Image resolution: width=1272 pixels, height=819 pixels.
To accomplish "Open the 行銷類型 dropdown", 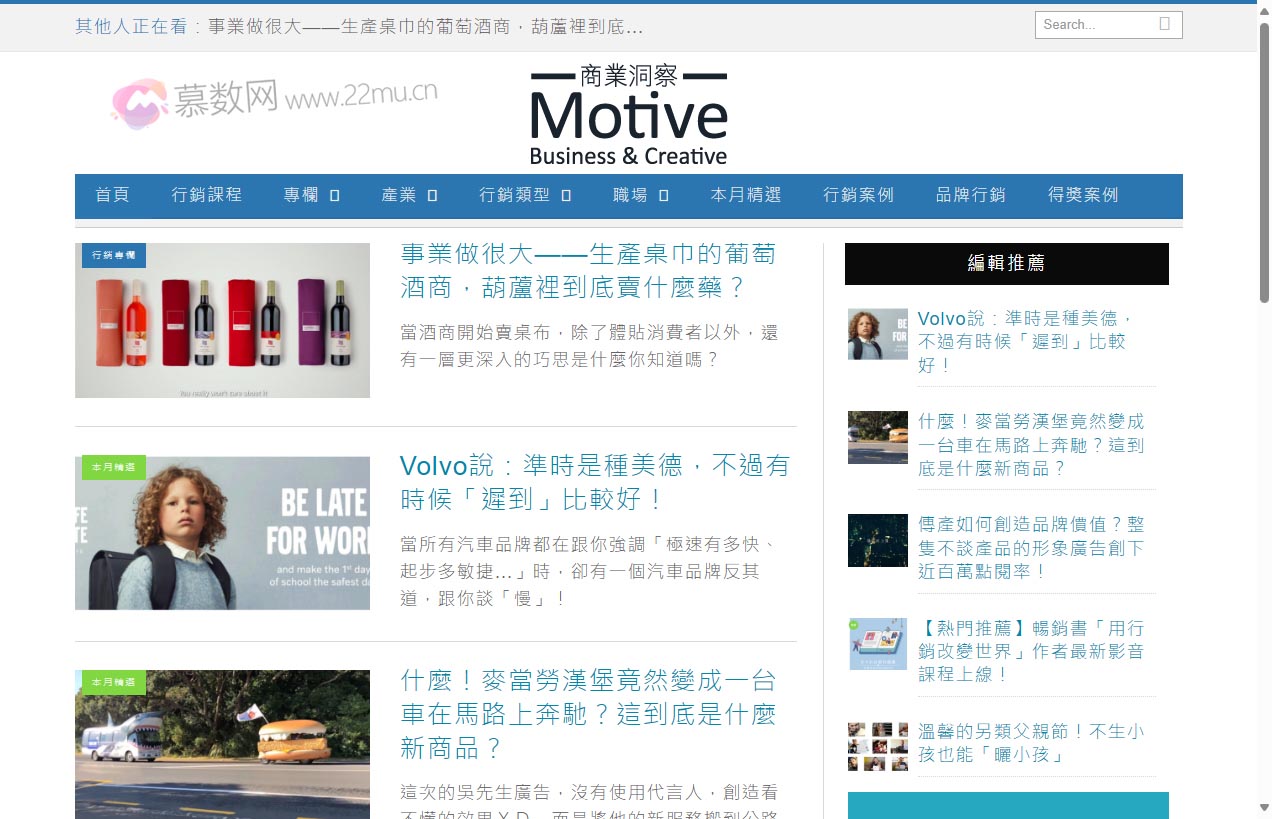I will click(522, 195).
